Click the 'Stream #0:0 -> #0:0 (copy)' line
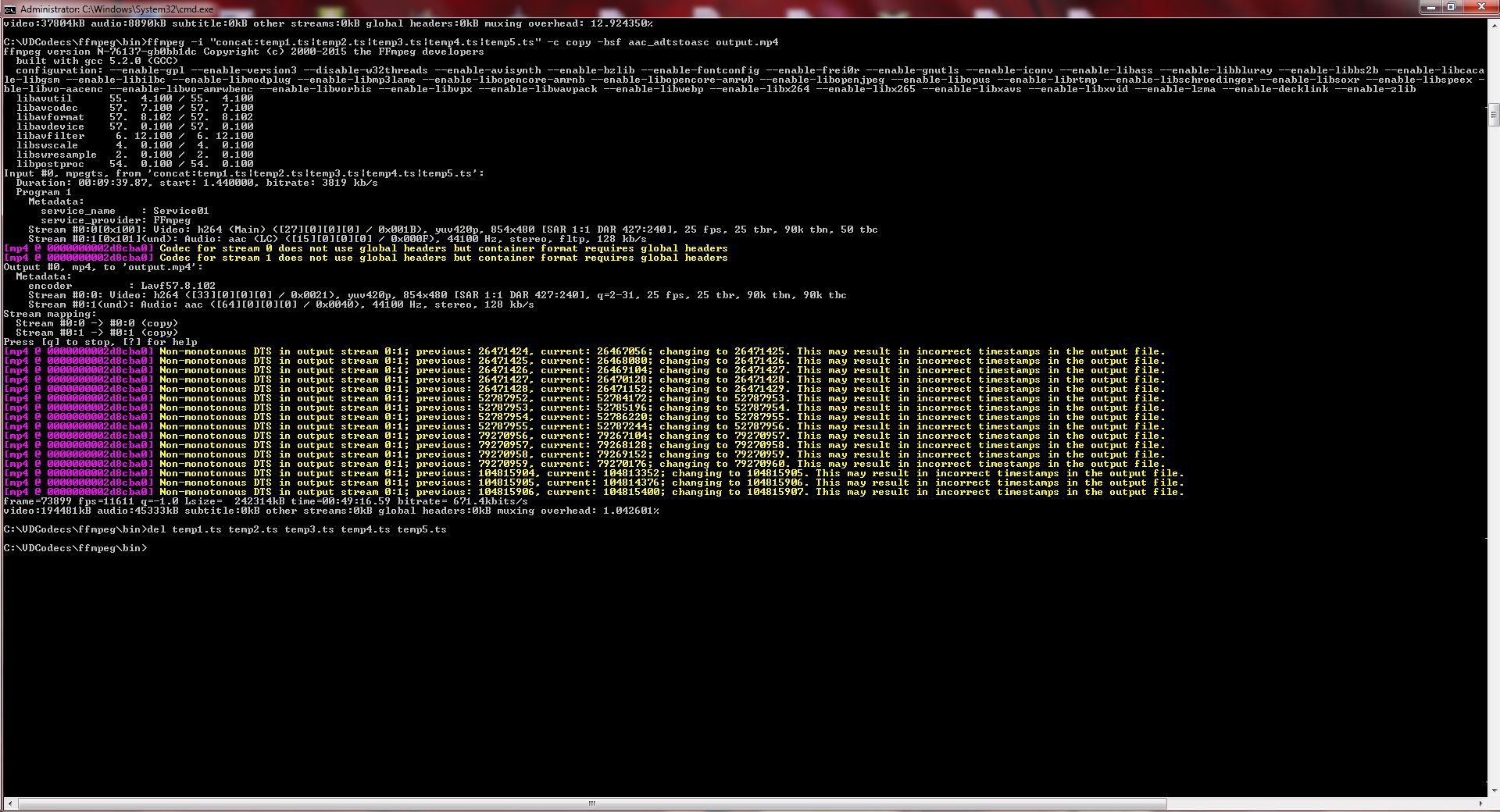The height and width of the screenshot is (812, 1500). [97, 323]
